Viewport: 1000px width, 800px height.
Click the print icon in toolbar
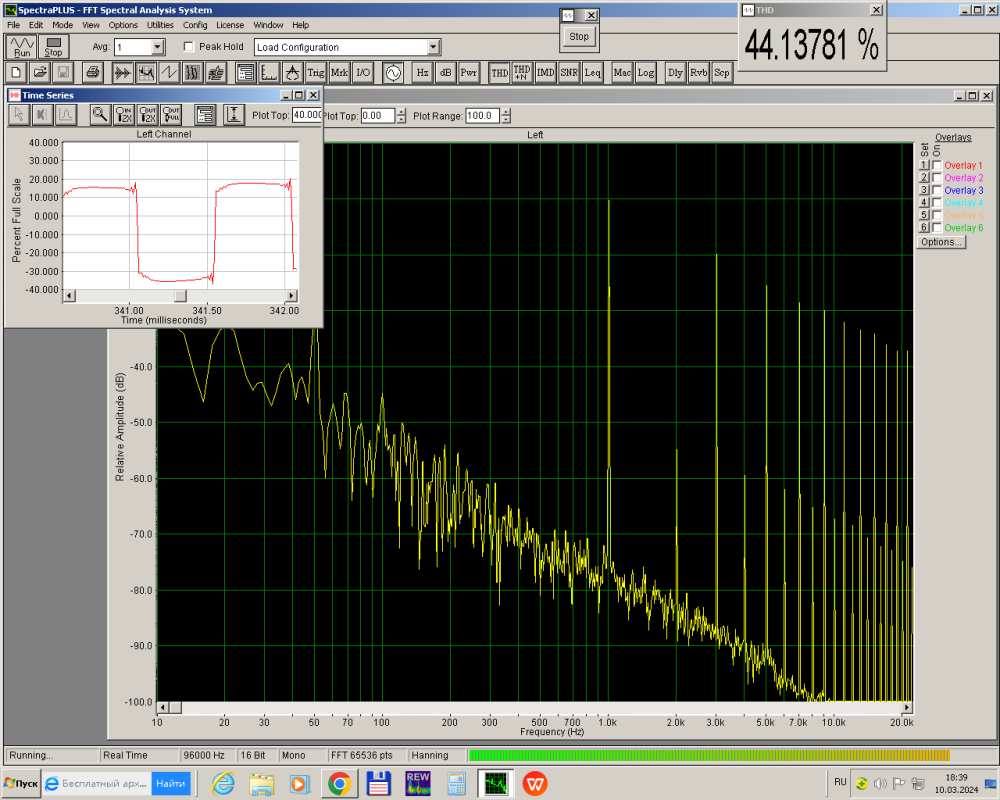tap(92, 73)
